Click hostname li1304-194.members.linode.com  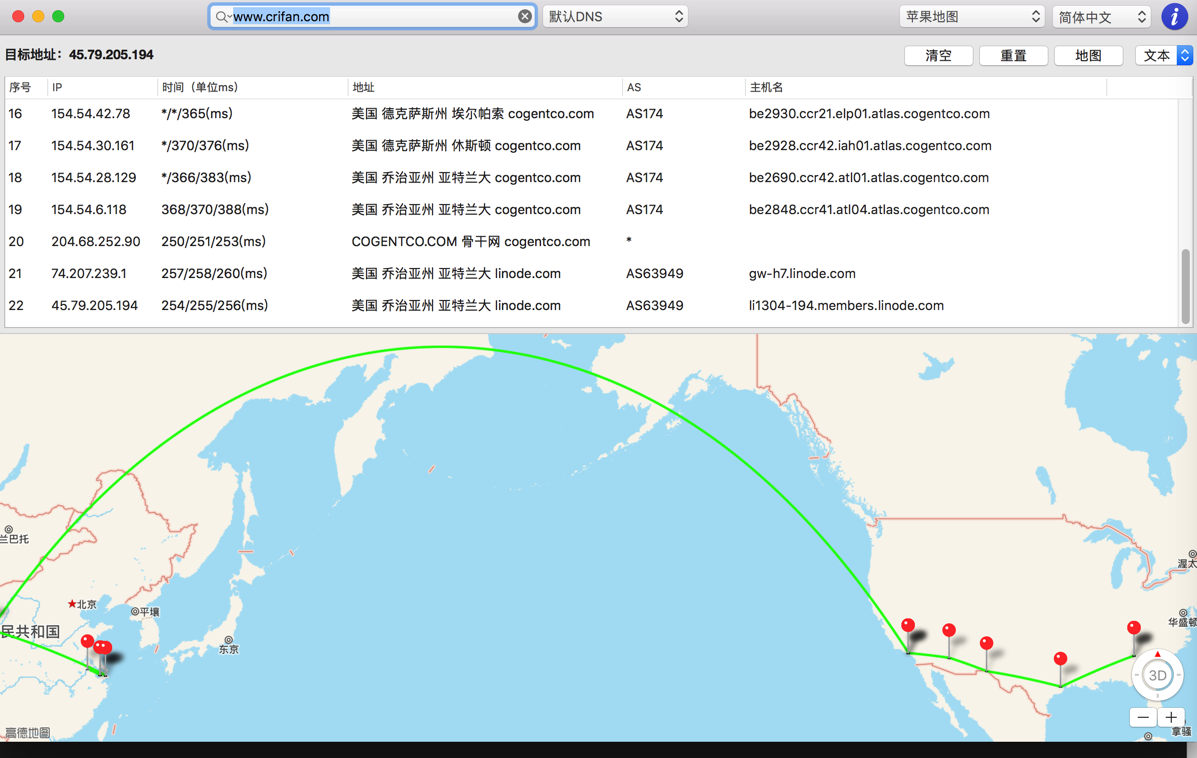tap(846, 306)
